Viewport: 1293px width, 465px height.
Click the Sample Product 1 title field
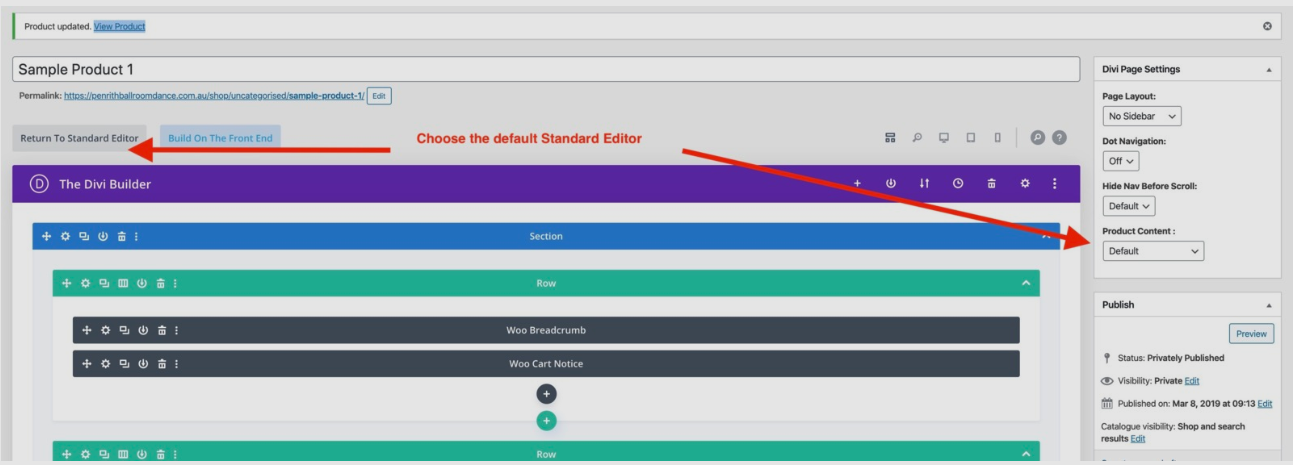click(546, 69)
